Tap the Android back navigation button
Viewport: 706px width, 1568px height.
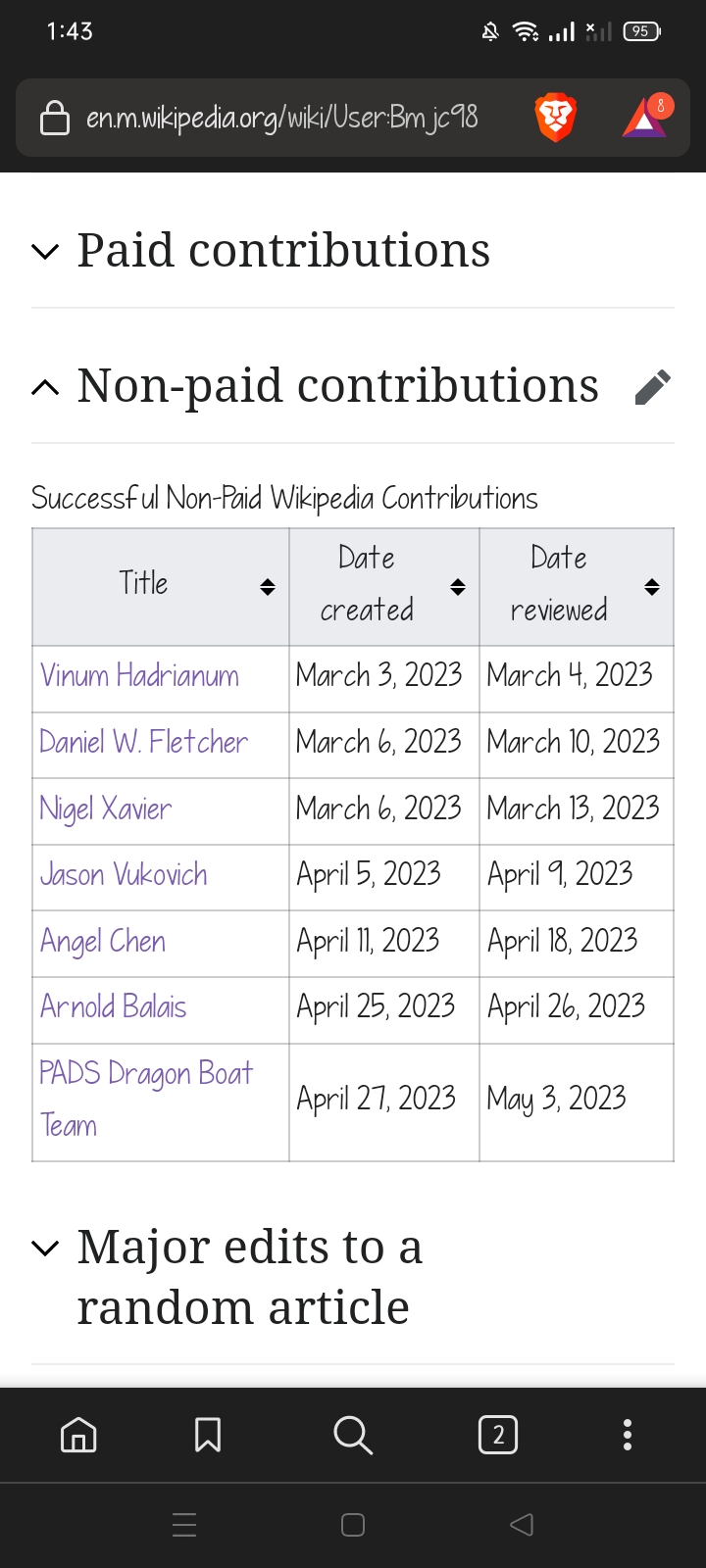[x=522, y=1525]
